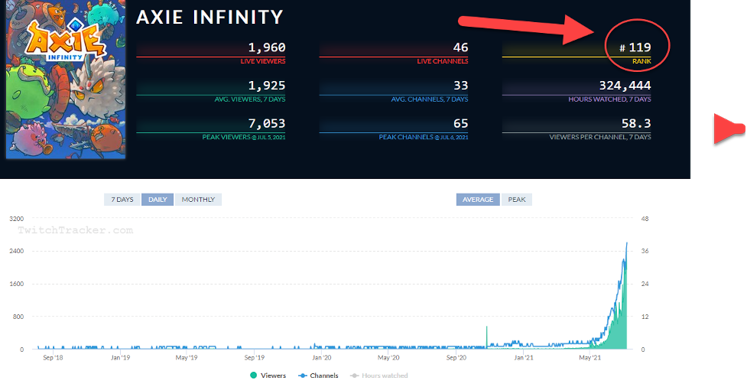This screenshot has width=747, height=387.
Task: Switch chart to MONTHLY view
Action: pyautogui.click(x=198, y=199)
